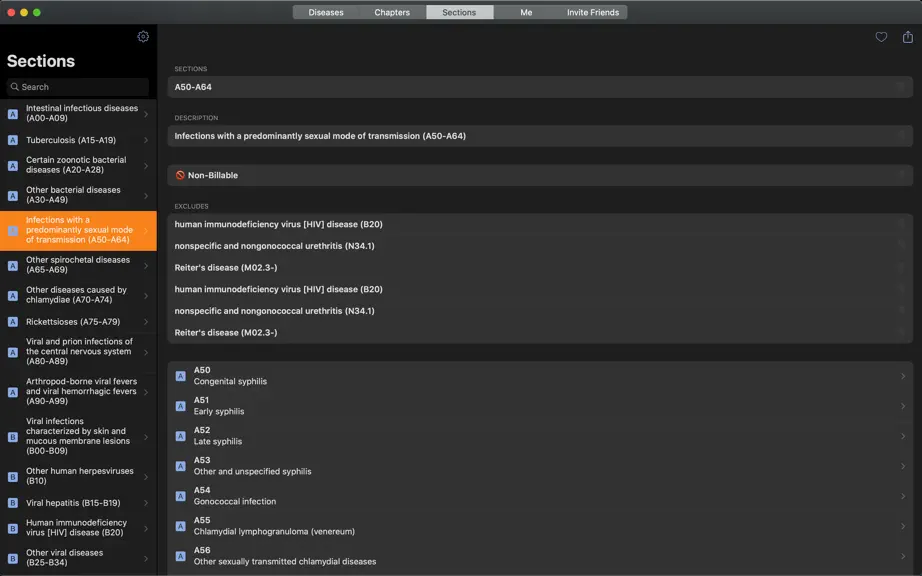Image resolution: width=922 pixels, height=576 pixels.
Task: Click the Non-Billable prohibited icon
Action: click(180, 175)
